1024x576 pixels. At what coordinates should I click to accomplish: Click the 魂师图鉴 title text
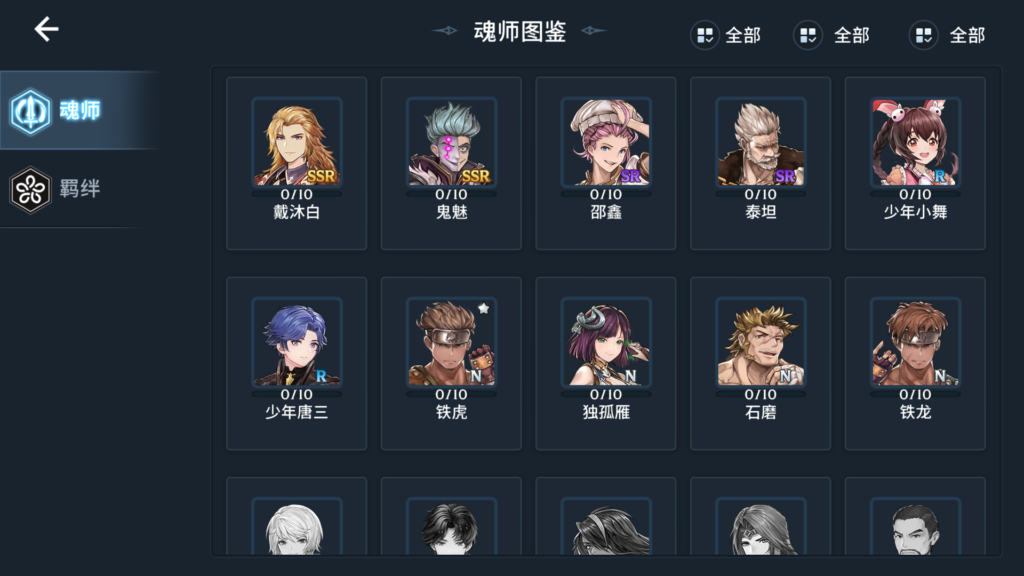520,31
